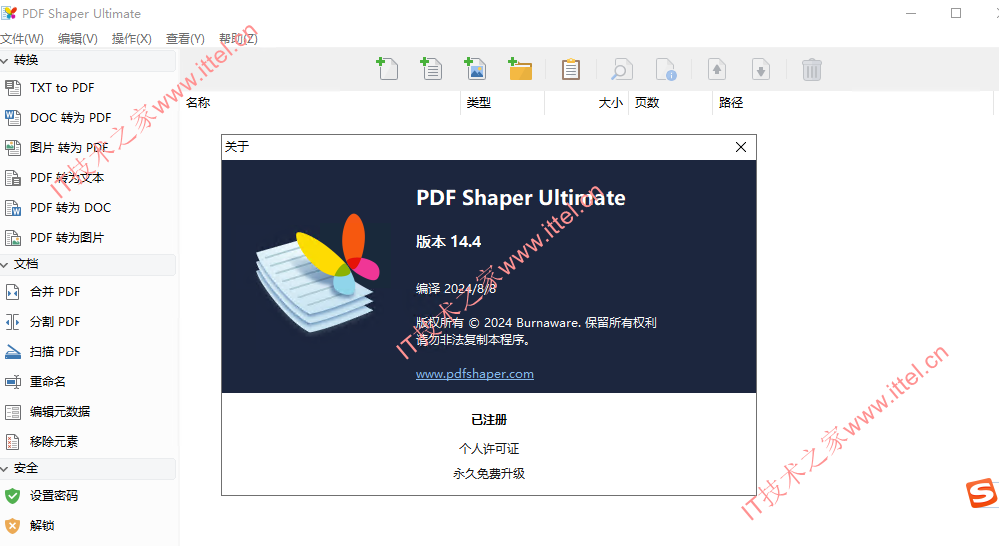Click the file info toolbar icon

click(x=666, y=69)
